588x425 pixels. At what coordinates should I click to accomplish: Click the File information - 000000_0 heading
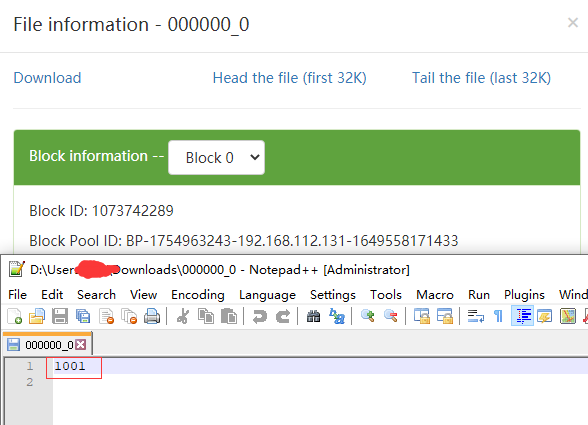(131, 24)
